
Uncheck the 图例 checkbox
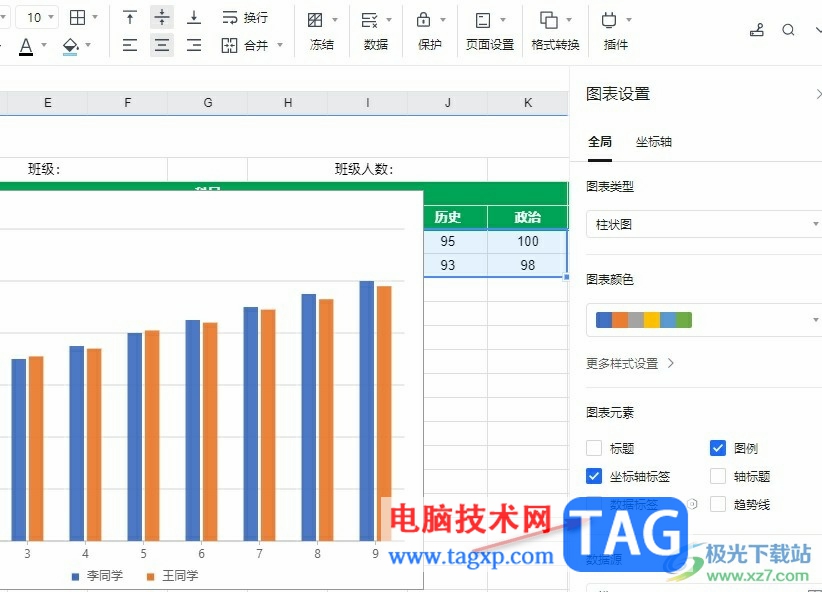tap(718, 448)
